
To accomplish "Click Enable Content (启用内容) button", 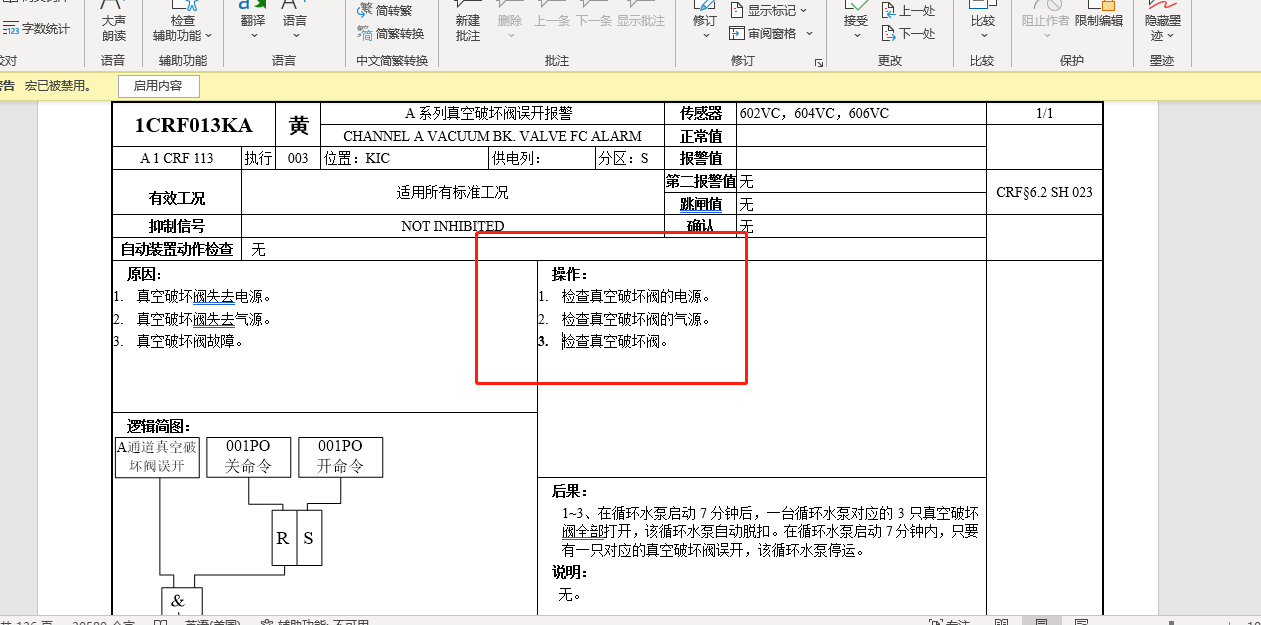I will [158, 86].
